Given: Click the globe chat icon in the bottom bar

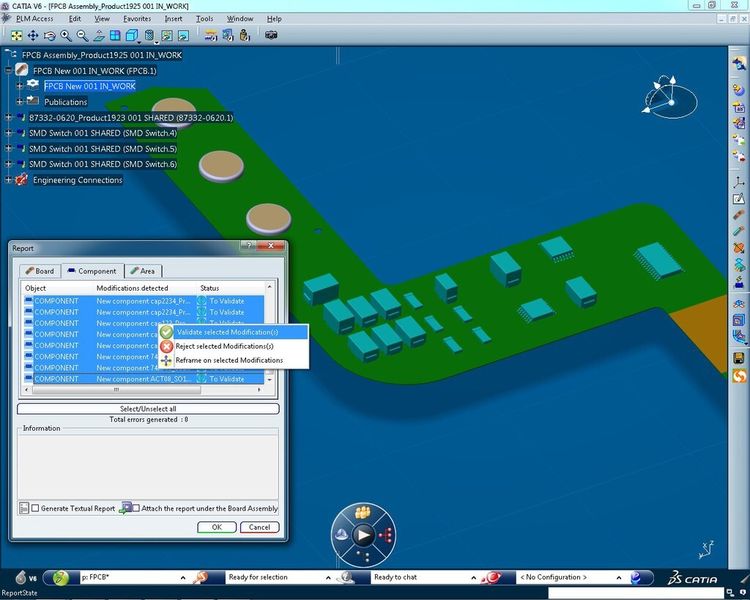Looking at the screenshot, I should (x=347, y=578).
